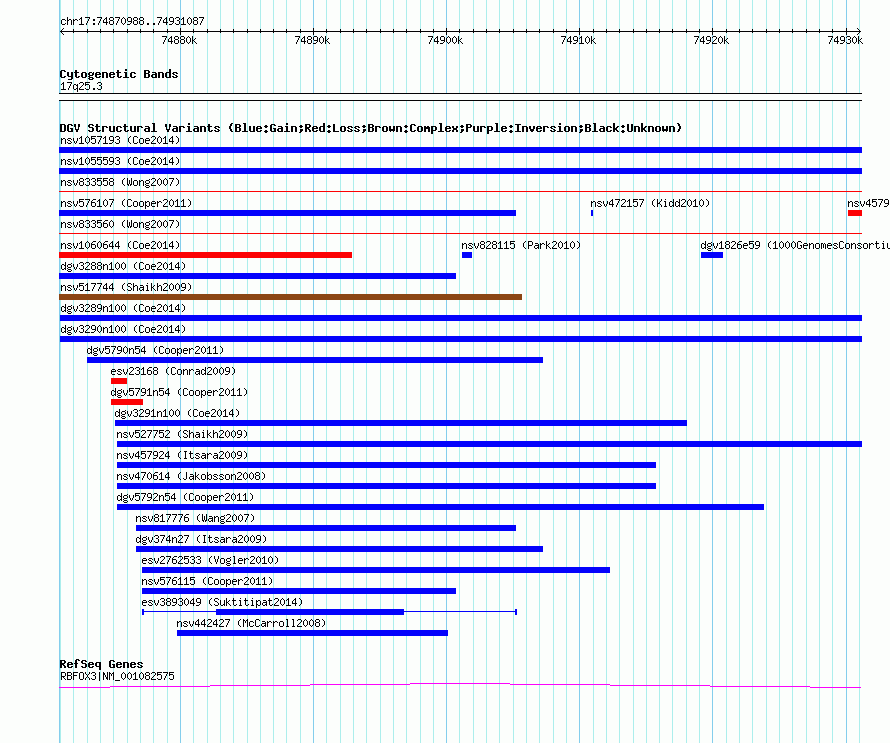890x743 pixels.
Task: Select variant label nsv1055593 (Coe2014)
Action: tap(120, 161)
